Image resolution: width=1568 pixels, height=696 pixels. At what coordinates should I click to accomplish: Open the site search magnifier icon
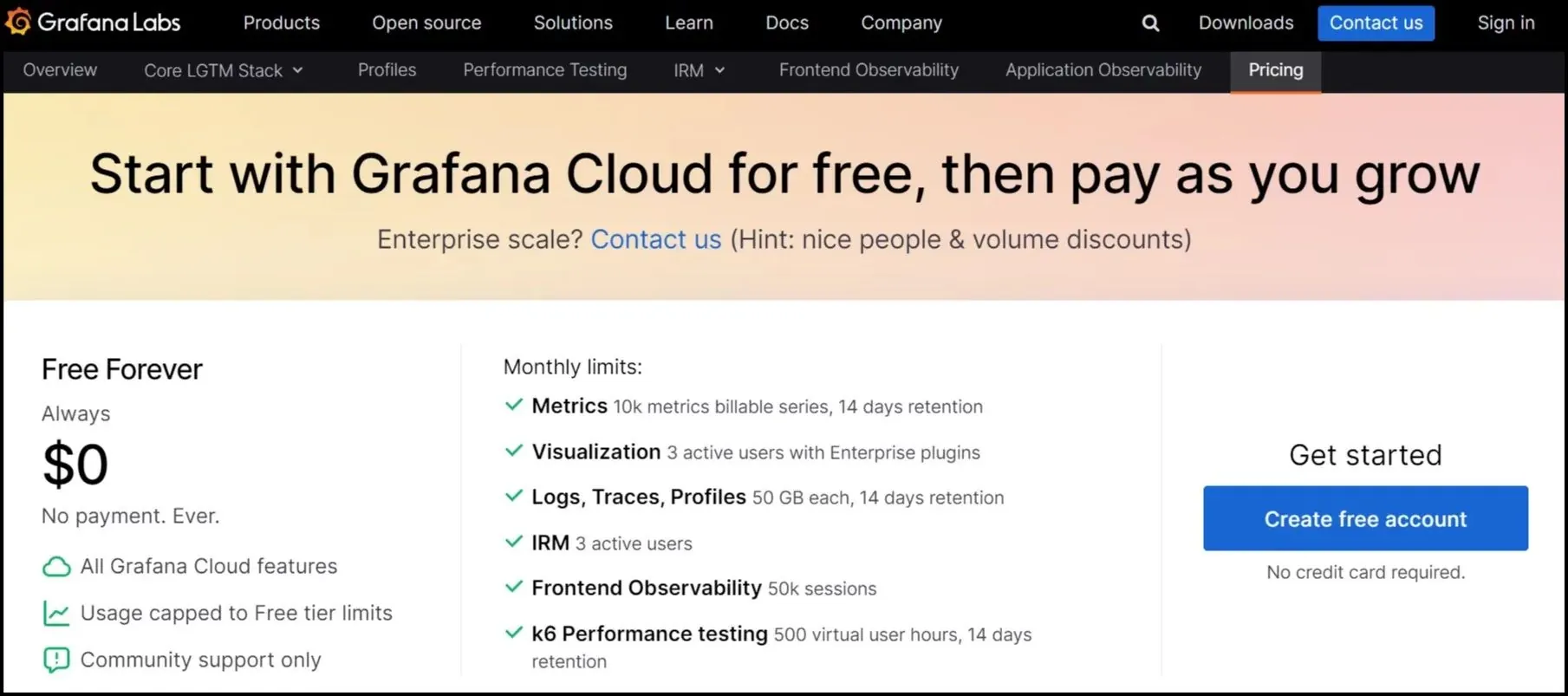[1150, 23]
